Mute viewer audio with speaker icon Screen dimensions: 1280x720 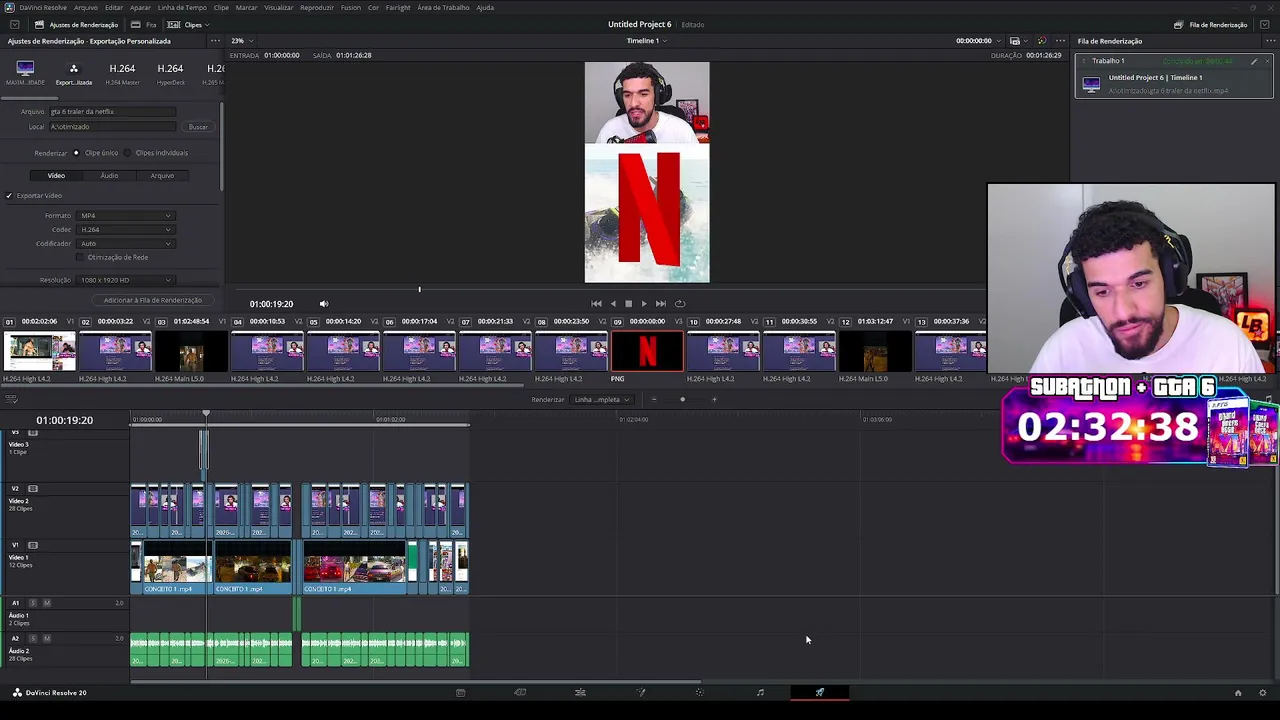point(323,304)
